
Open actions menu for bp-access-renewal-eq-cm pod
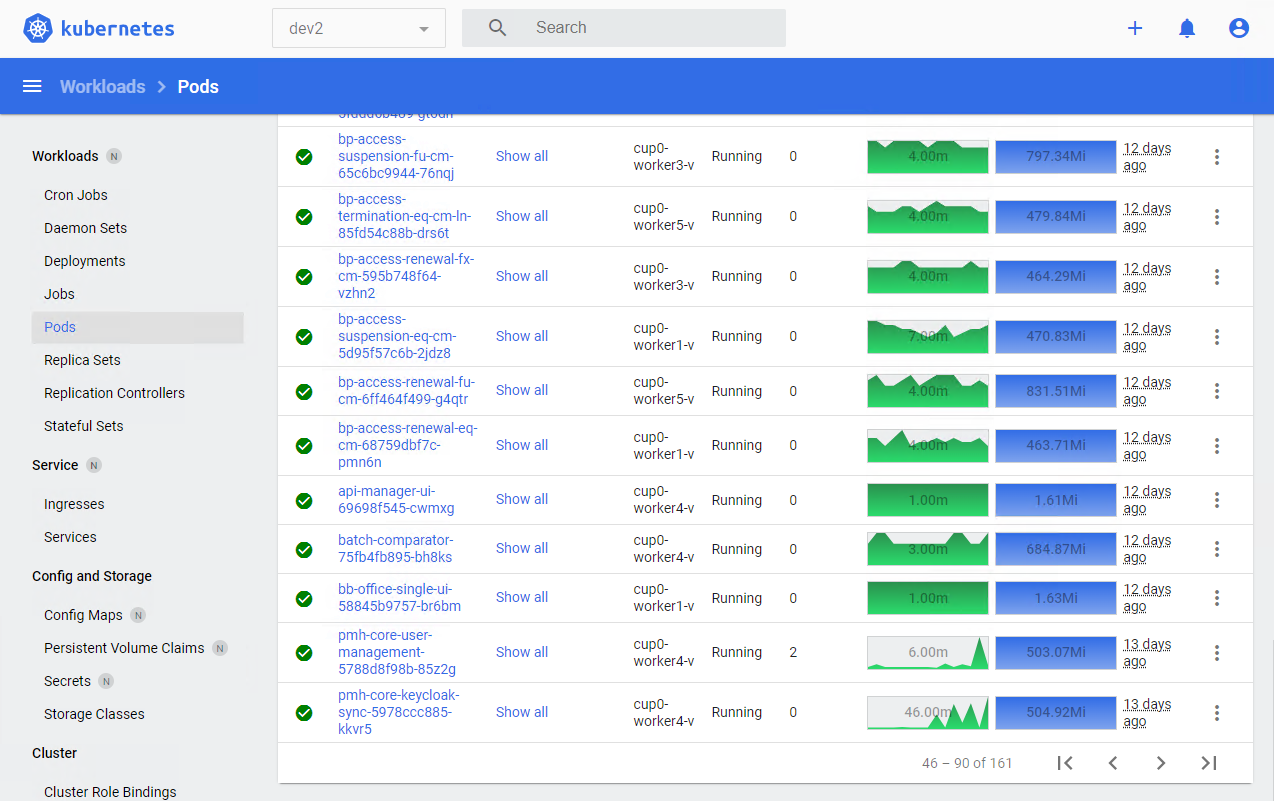click(x=1217, y=445)
